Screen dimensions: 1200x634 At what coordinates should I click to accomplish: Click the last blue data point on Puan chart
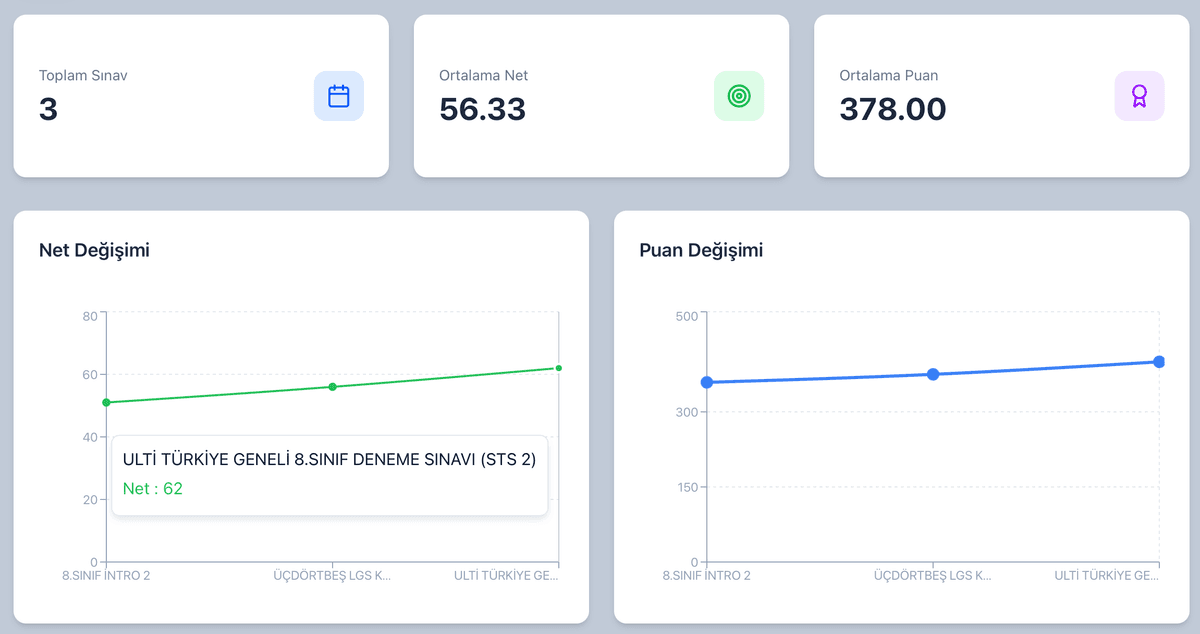[1159, 362]
